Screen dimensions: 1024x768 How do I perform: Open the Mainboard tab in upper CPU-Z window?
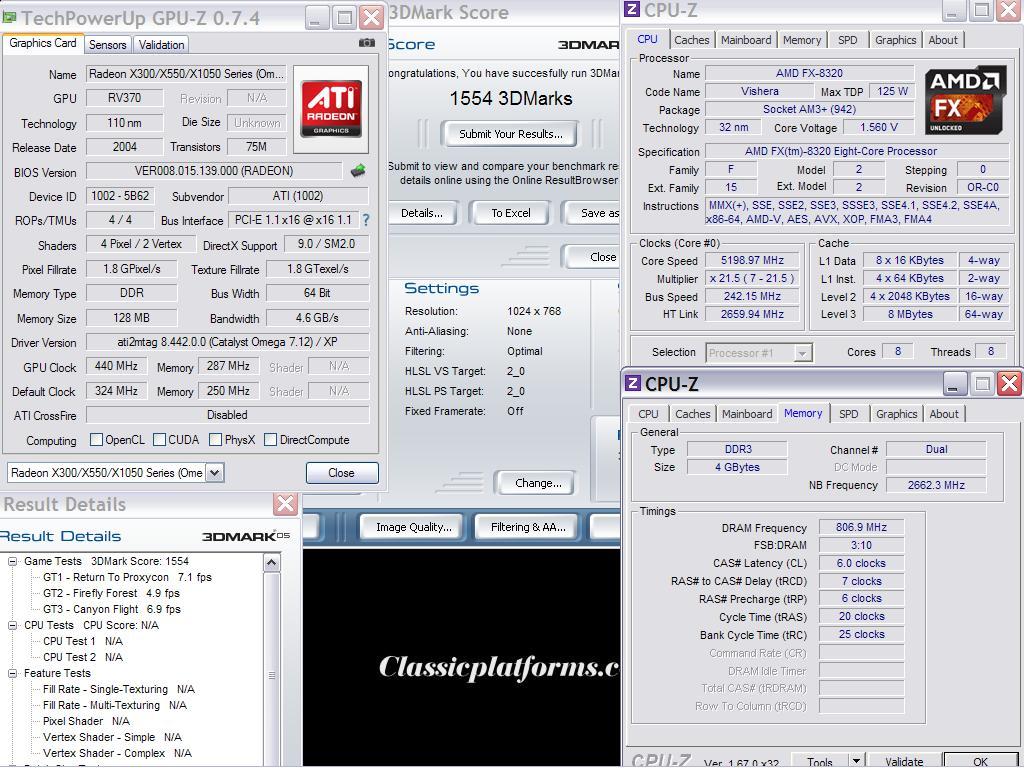746,40
